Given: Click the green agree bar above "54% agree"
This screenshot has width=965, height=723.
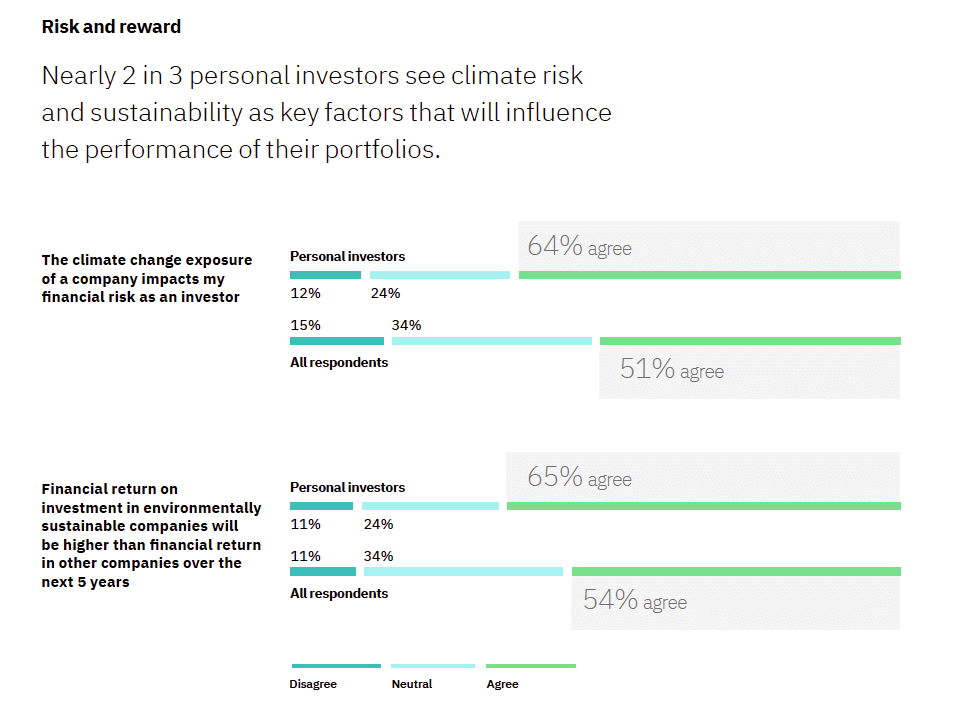Looking at the screenshot, I should [x=735, y=572].
